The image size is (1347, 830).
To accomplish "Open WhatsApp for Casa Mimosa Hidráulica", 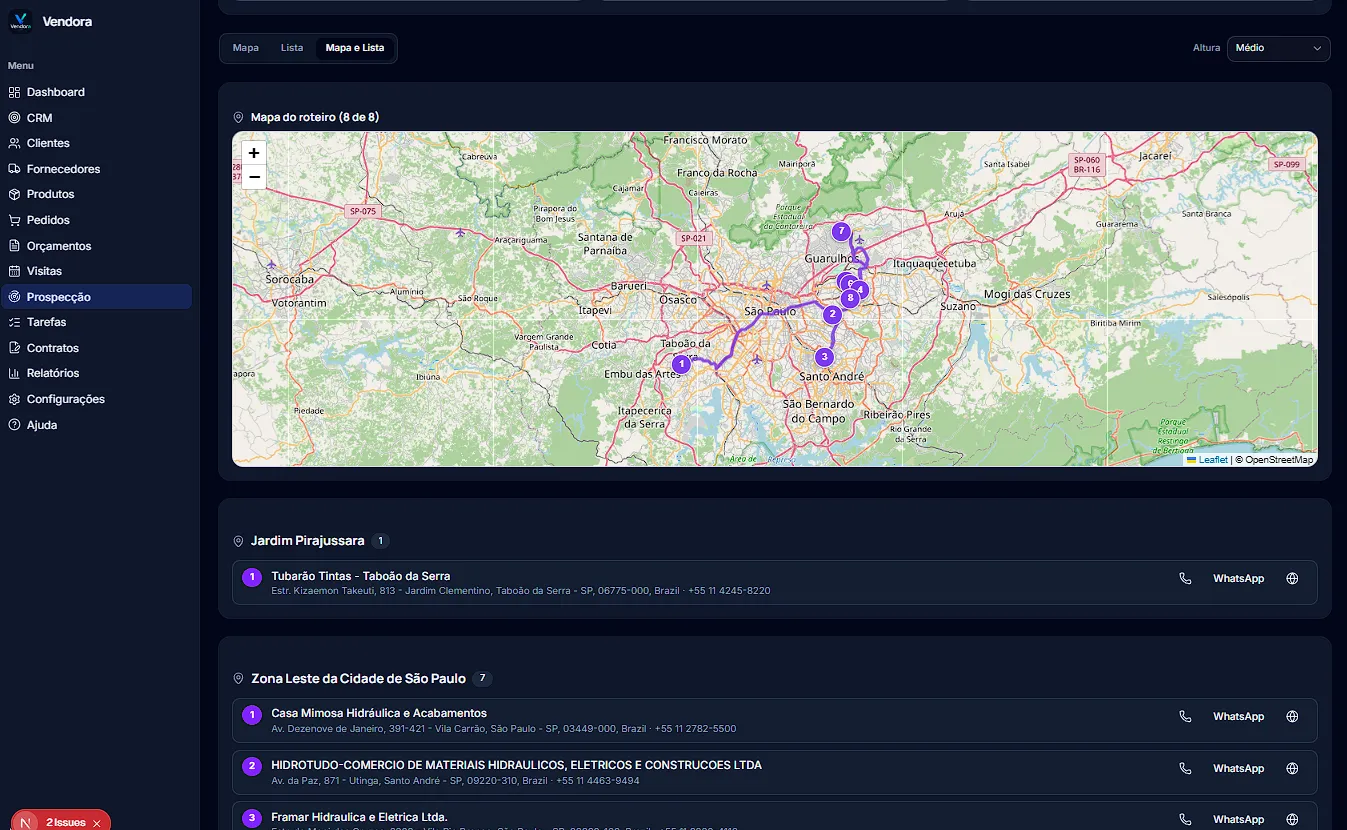I will coord(1238,716).
